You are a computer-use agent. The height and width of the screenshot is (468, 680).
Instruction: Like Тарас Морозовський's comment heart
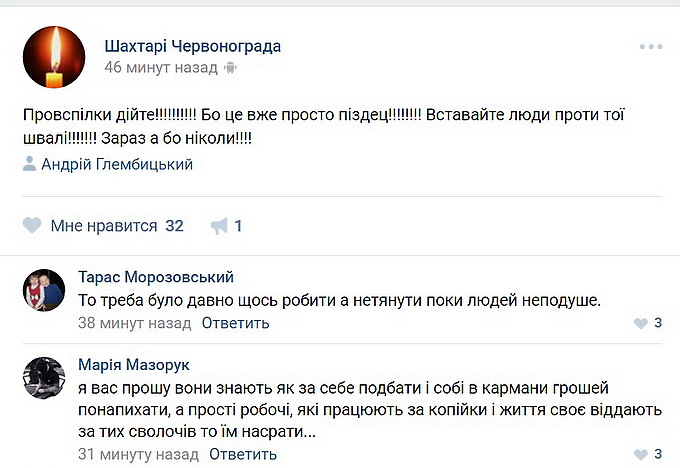coord(641,323)
